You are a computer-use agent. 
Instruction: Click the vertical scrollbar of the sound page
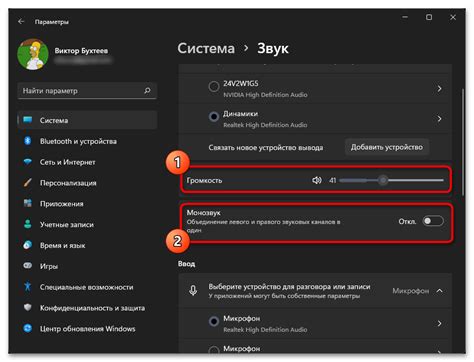click(463, 142)
